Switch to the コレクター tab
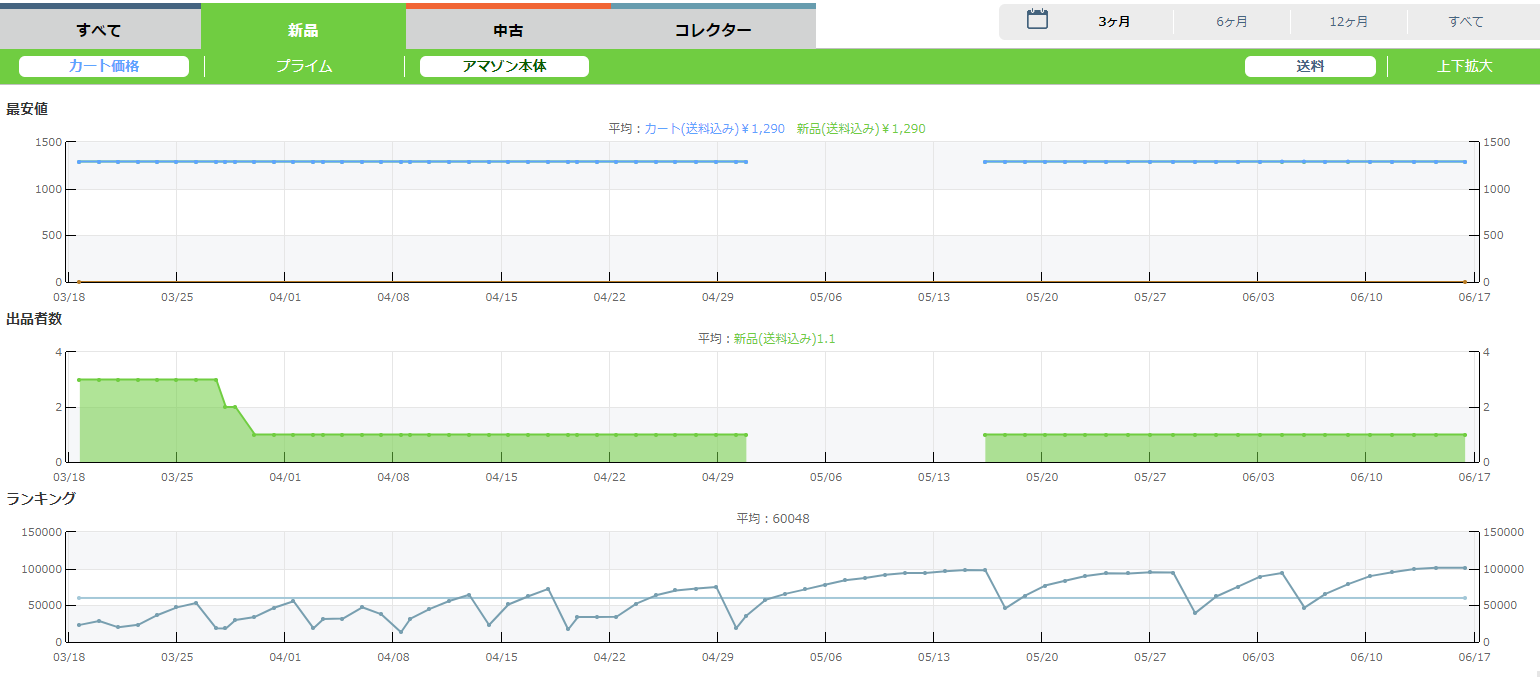This screenshot has width=1540, height=677. [x=713, y=29]
